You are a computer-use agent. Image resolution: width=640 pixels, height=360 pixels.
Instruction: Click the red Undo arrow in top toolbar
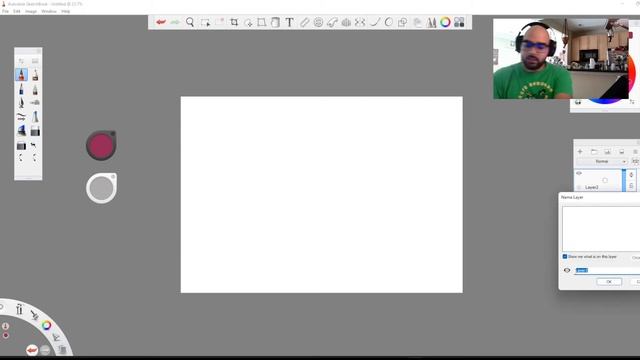[161, 22]
